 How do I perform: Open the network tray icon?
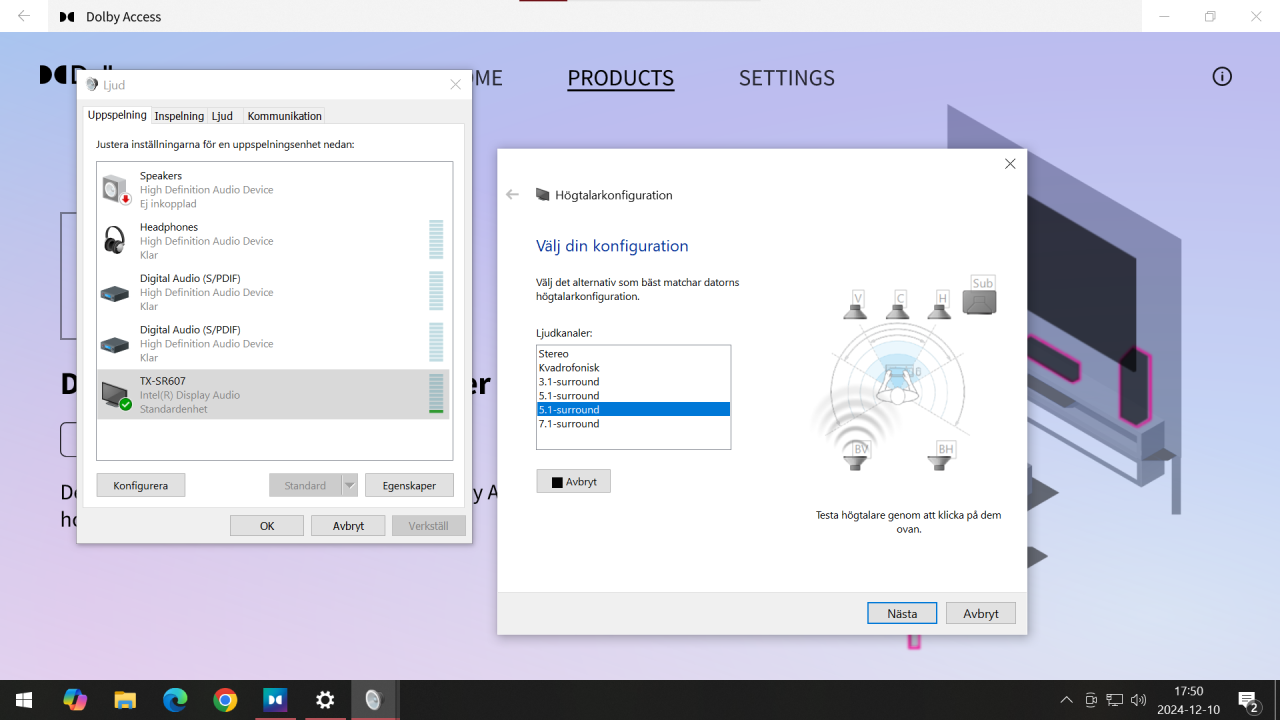(x=1114, y=700)
